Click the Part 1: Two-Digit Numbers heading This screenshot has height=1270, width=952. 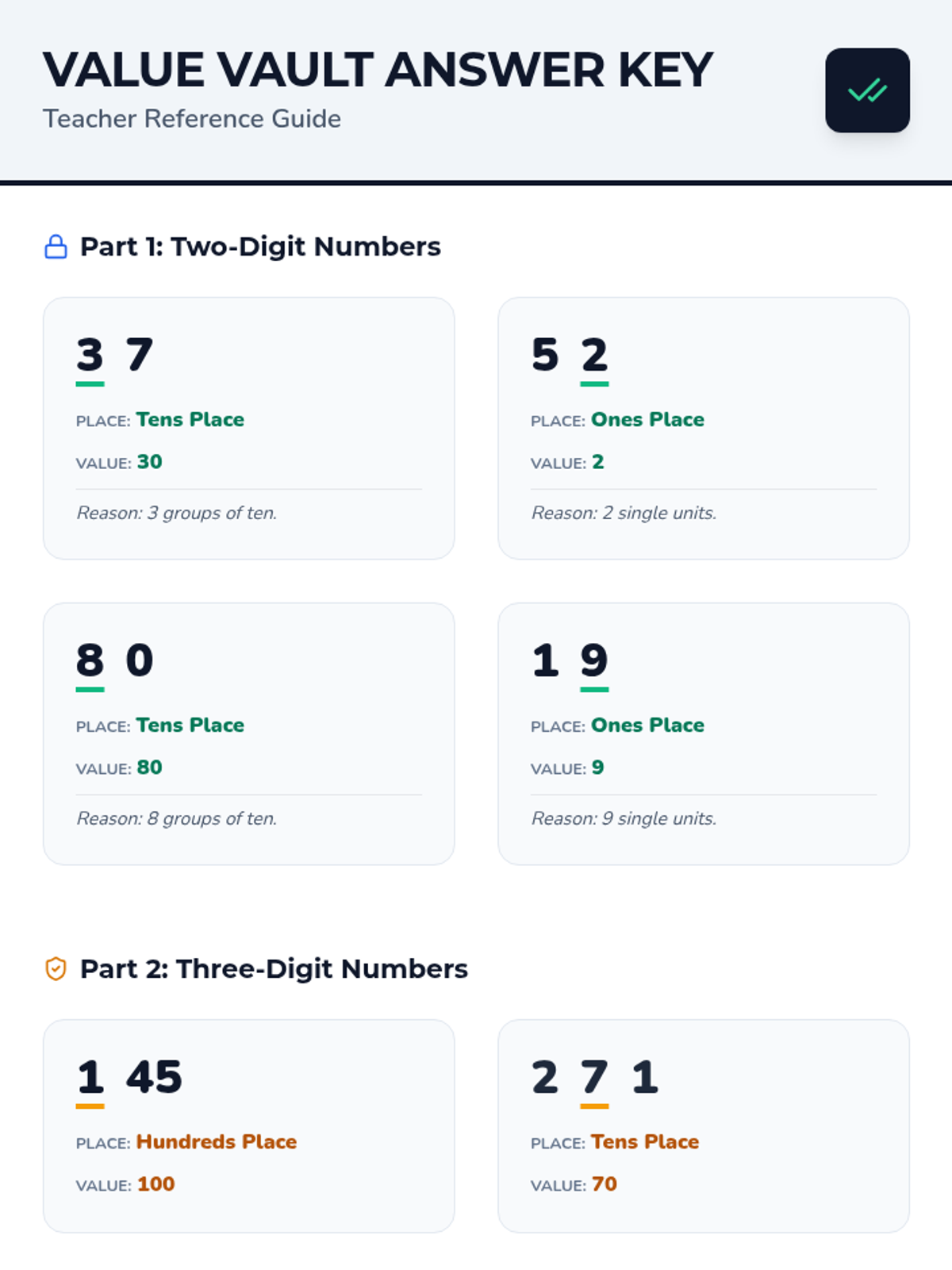260,247
